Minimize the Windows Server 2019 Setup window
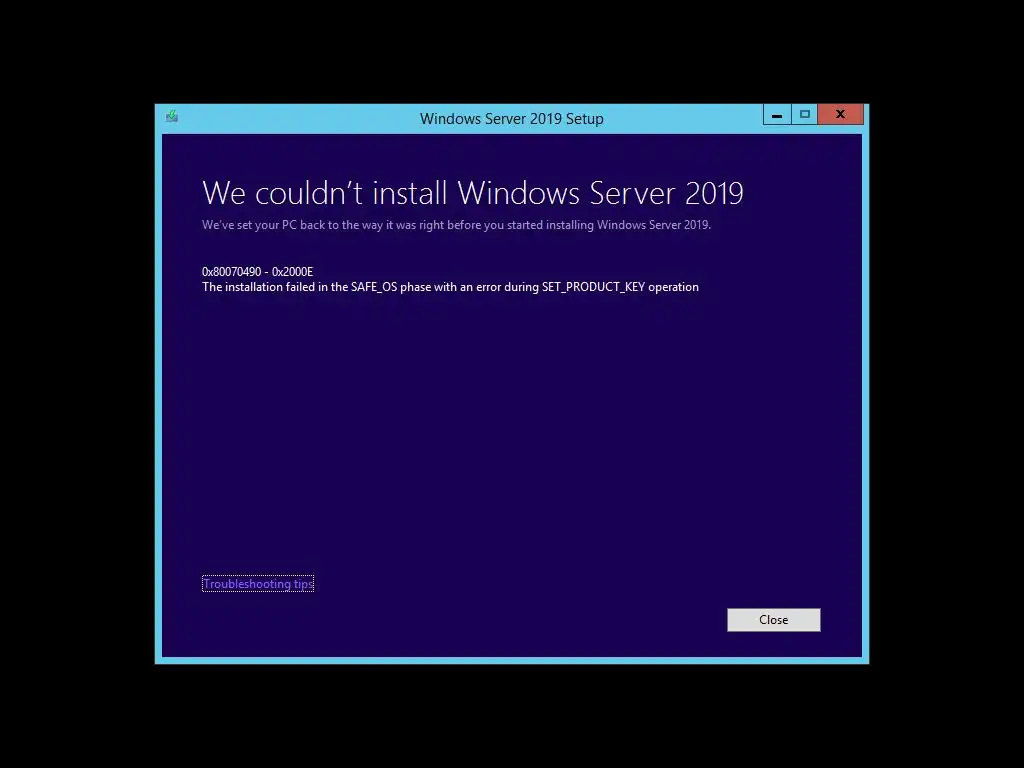Viewport: 1024px width, 768px height. [776, 115]
